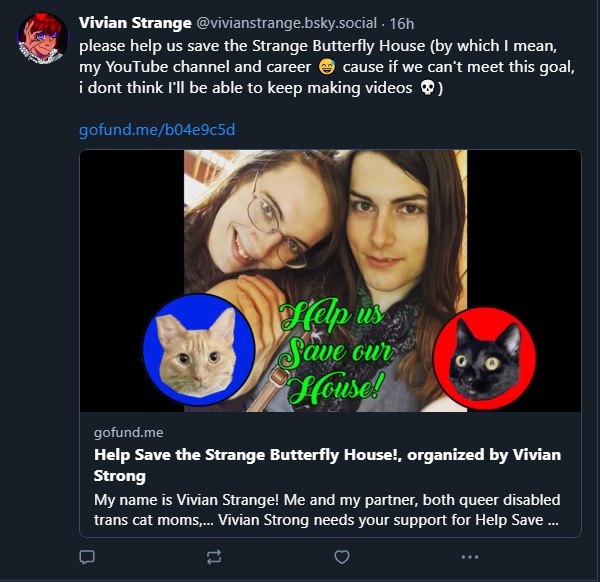The width and height of the screenshot is (600, 582).
Task: Click the gofund.me domain label in card
Action: click(128, 432)
